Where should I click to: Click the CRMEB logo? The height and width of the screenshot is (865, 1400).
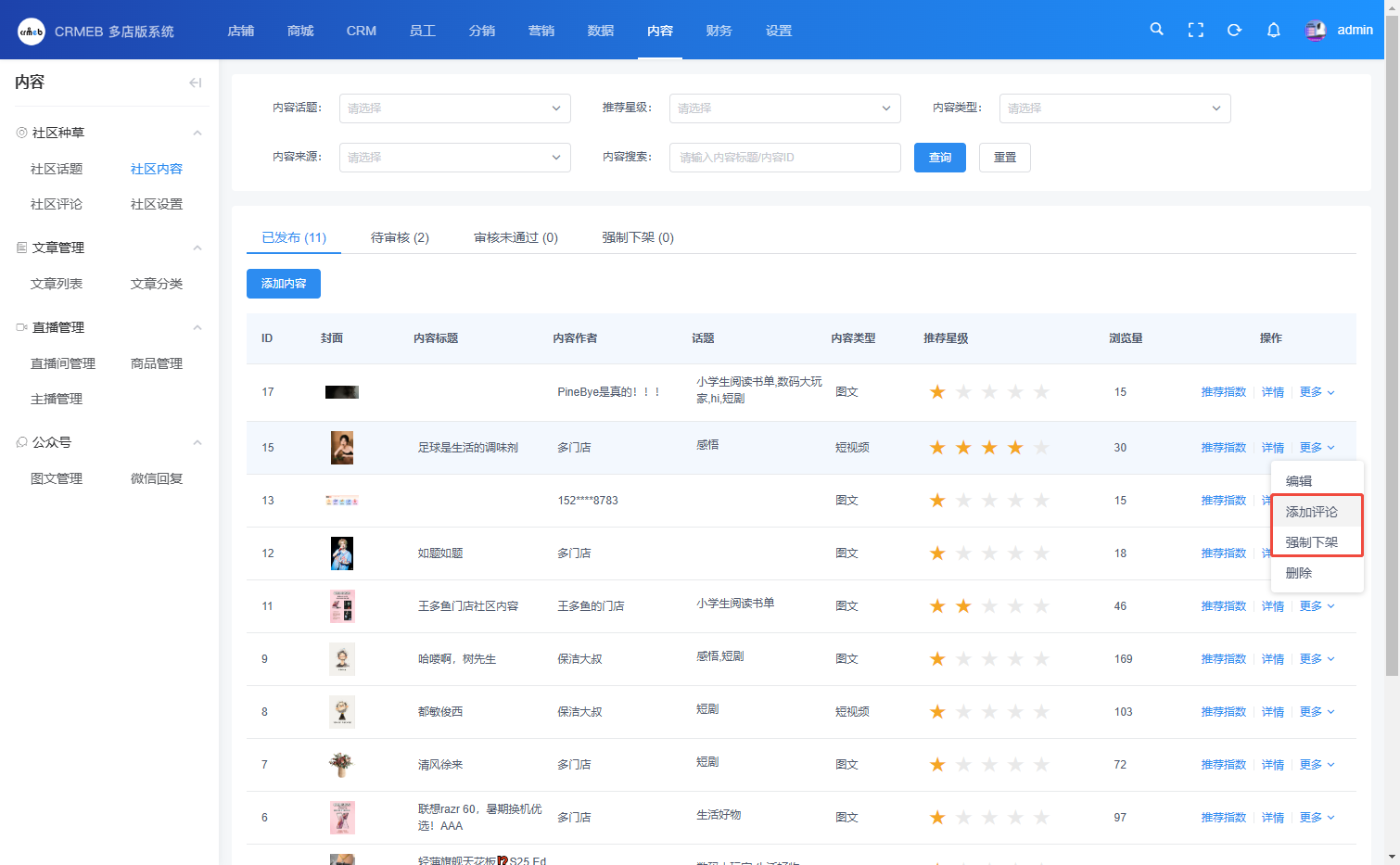tap(32, 32)
